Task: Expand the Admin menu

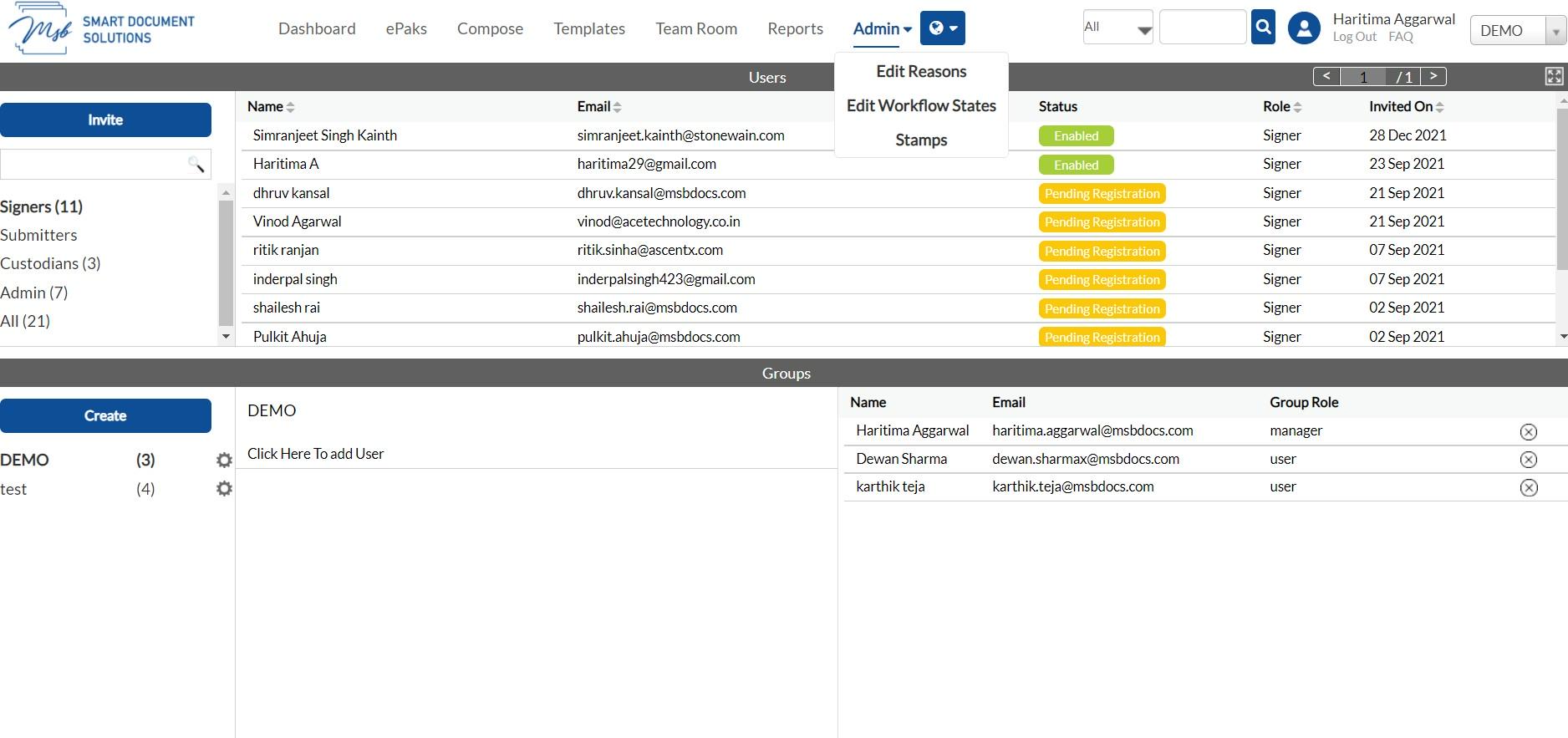Action: 882,28
